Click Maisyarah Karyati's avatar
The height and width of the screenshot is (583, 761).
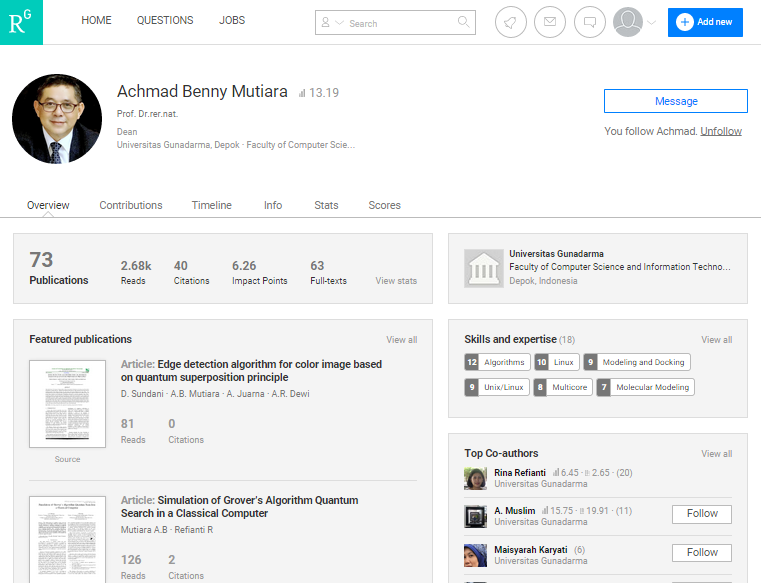pyautogui.click(x=476, y=555)
